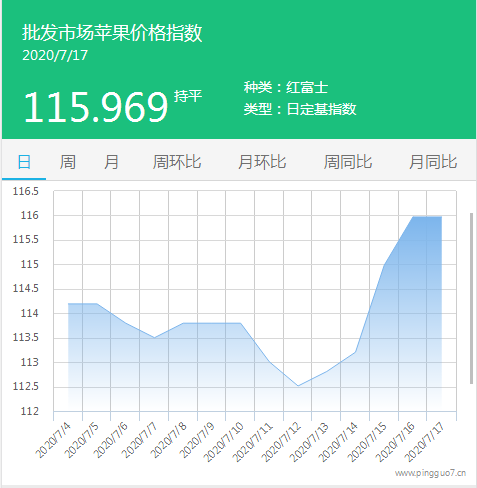
Task: Open the 月同比 tab
Action: pyautogui.click(x=433, y=162)
